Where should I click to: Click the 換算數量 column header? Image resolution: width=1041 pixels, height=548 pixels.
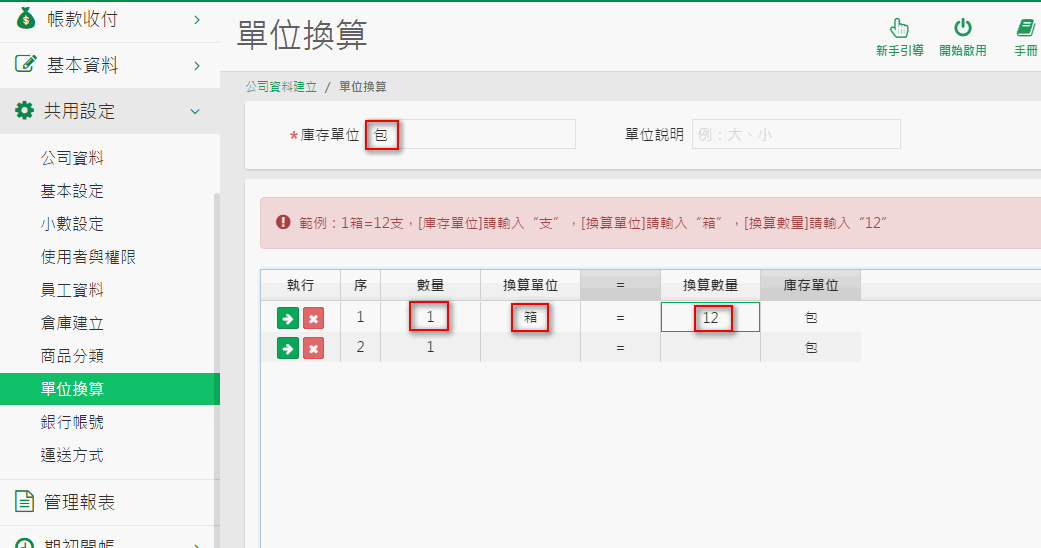[x=710, y=285]
